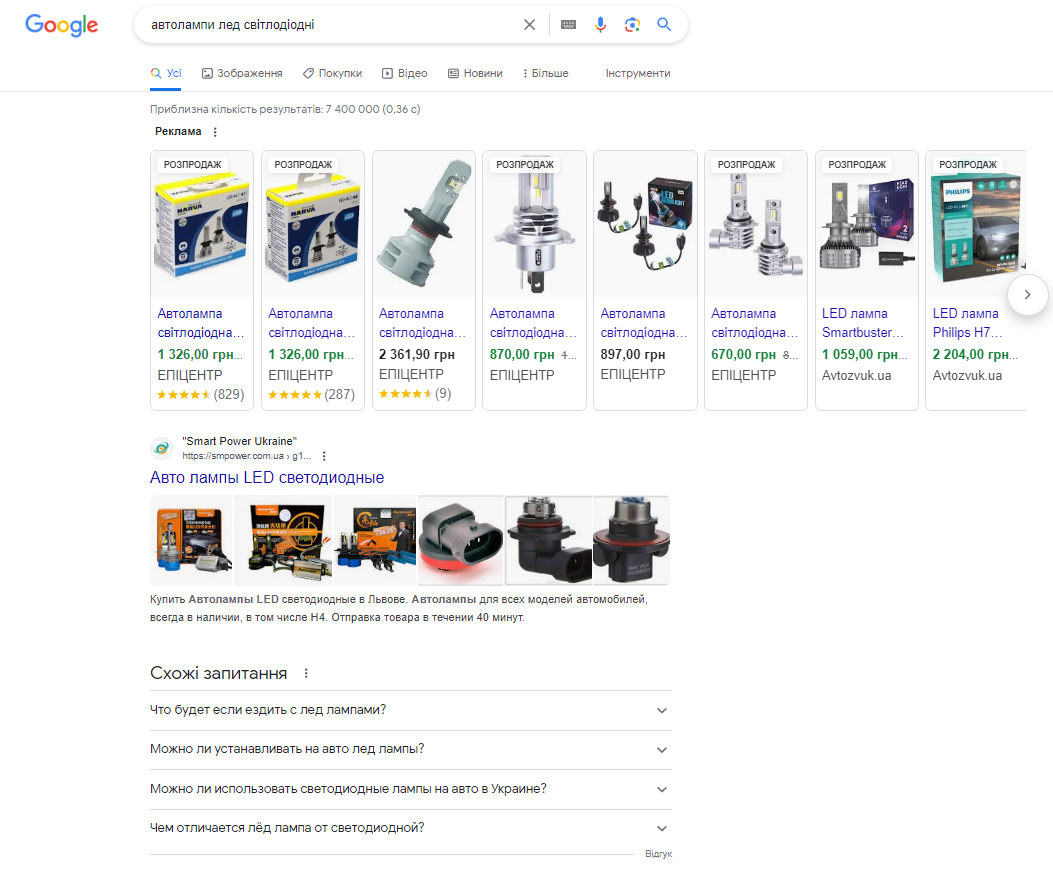Open three-dot menu next to Схожі запитання
Screen dimensions: 1053x888
(306, 673)
